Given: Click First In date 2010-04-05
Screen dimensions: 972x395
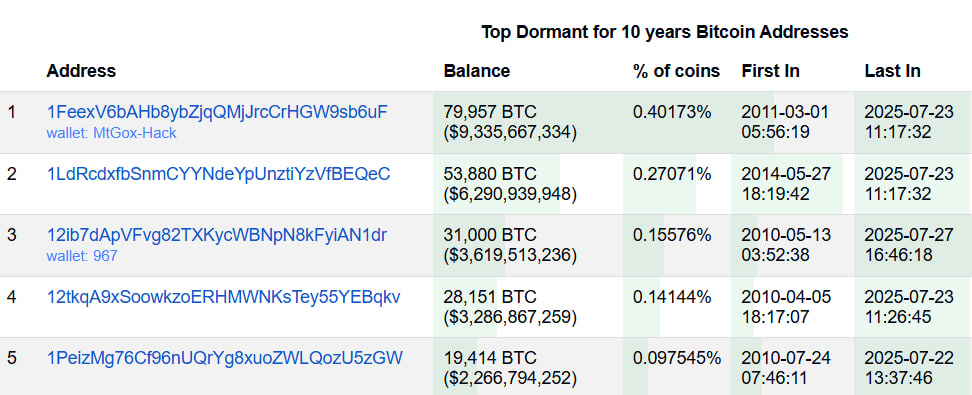Looking at the screenshot, I should click(x=786, y=297).
